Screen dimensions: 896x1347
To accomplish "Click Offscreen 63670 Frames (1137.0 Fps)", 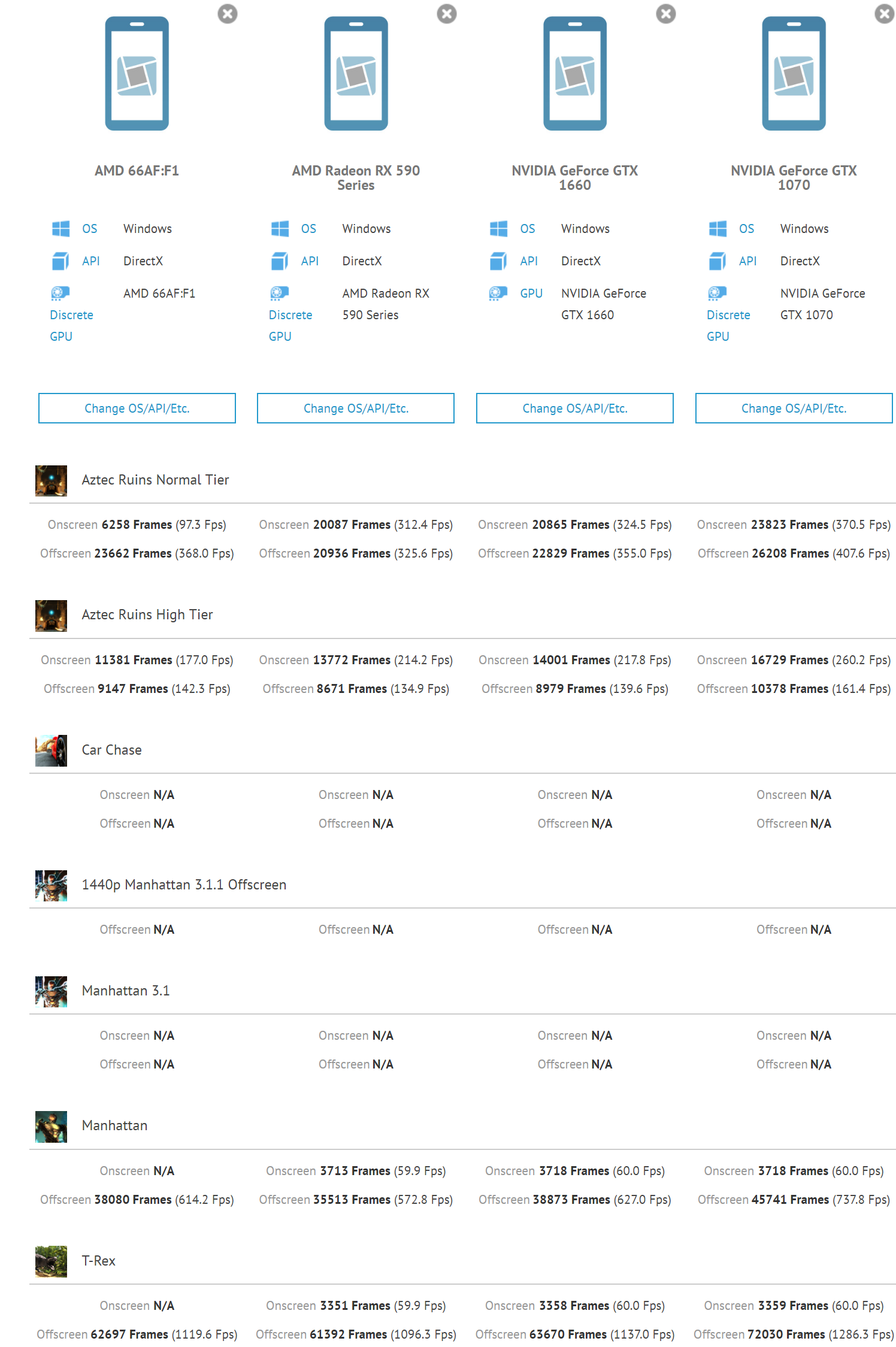I will 575,1334.
